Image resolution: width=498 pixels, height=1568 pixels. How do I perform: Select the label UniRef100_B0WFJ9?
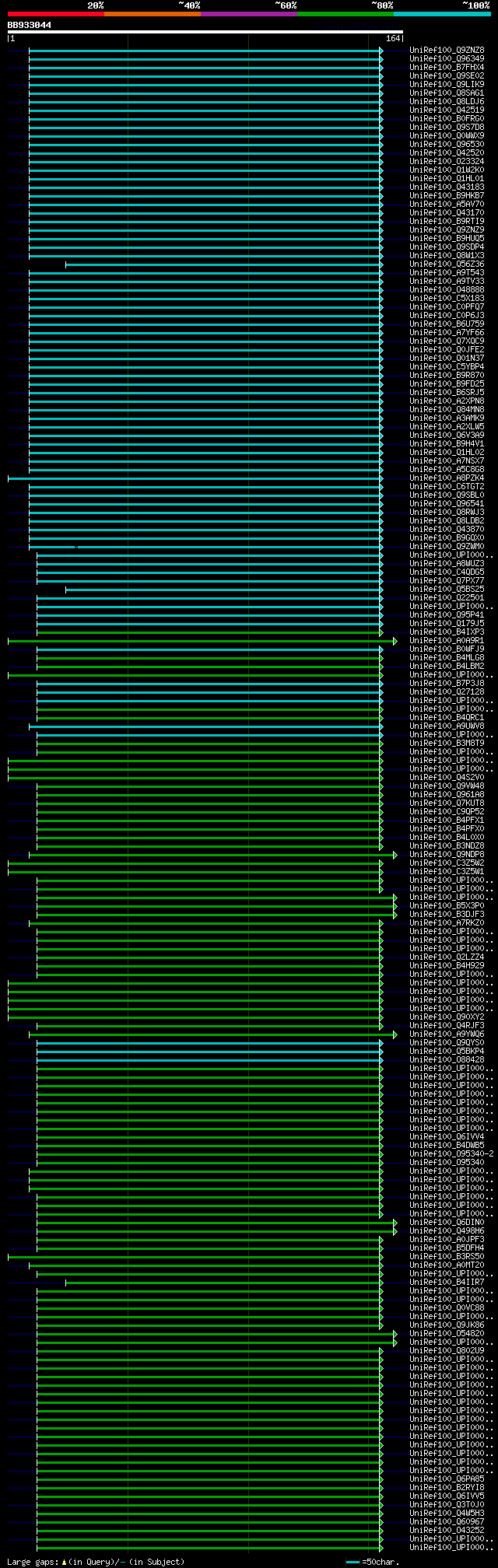tap(447, 649)
